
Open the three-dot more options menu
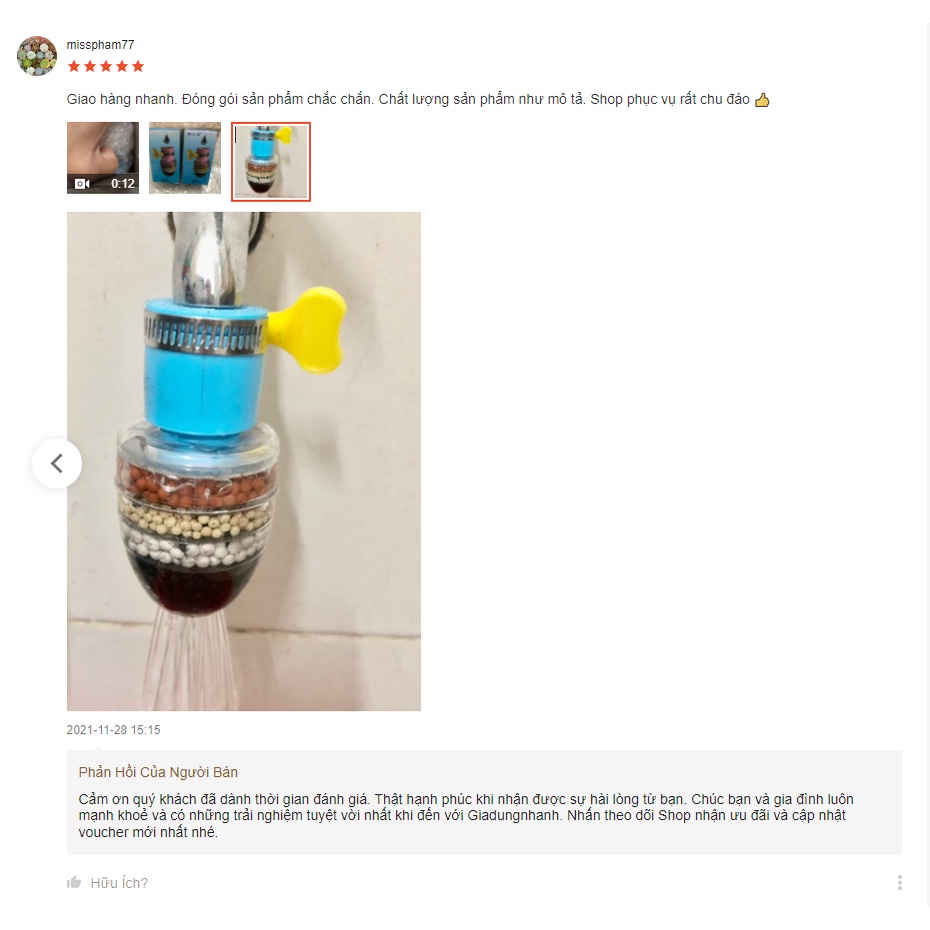point(900,883)
